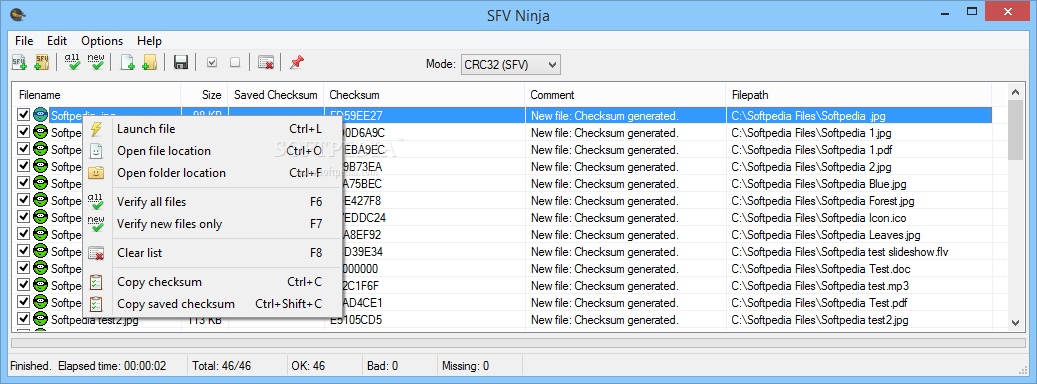Uncheck the checkbox of the Softpedia .jpg row
Image resolution: width=1037 pixels, height=384 pixels.
24,115
